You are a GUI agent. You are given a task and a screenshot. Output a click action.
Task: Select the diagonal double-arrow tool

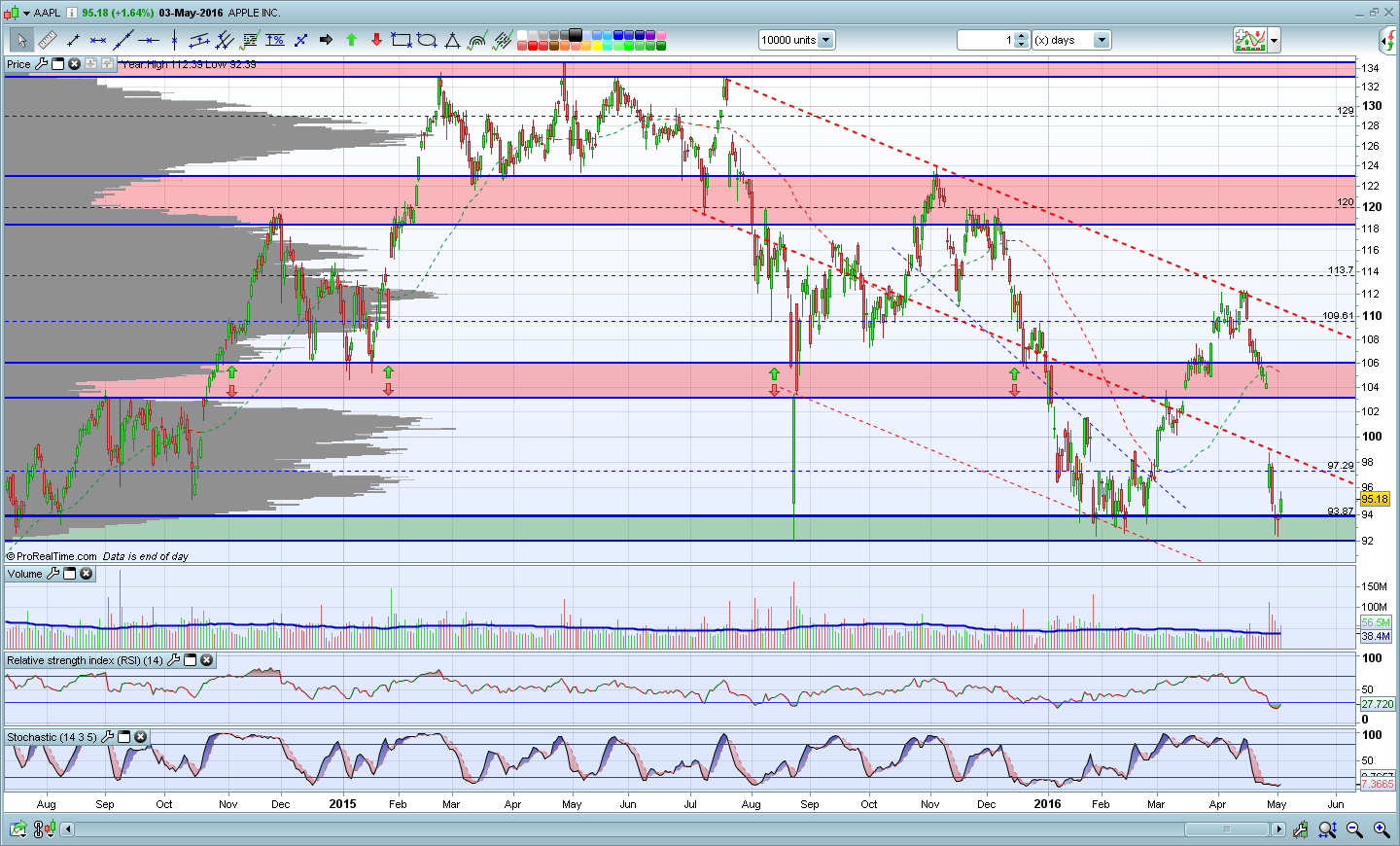click(300, 40)
